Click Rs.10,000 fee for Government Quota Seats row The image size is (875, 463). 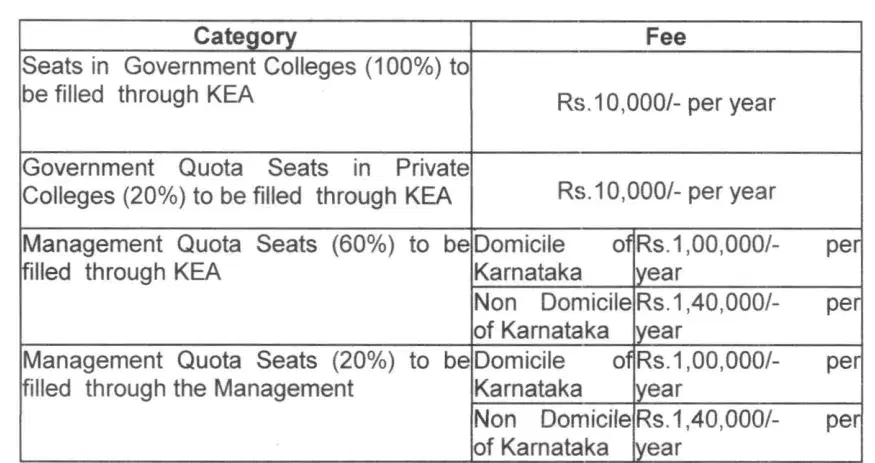pyautogui.click(x=666, y=191)
